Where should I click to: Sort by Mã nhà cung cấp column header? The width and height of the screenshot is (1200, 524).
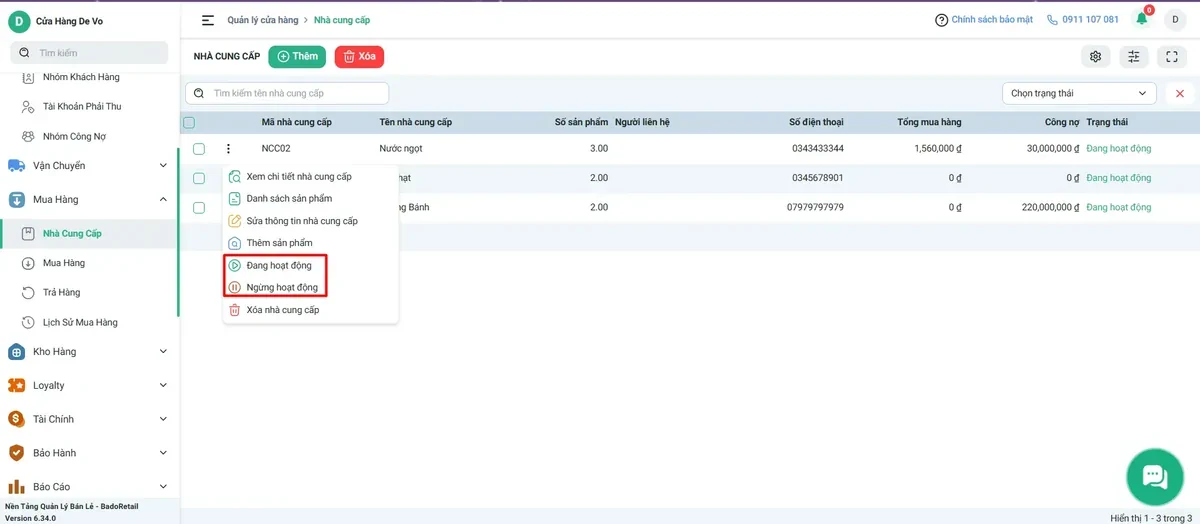pyautogui.click(x=297, y=123)
